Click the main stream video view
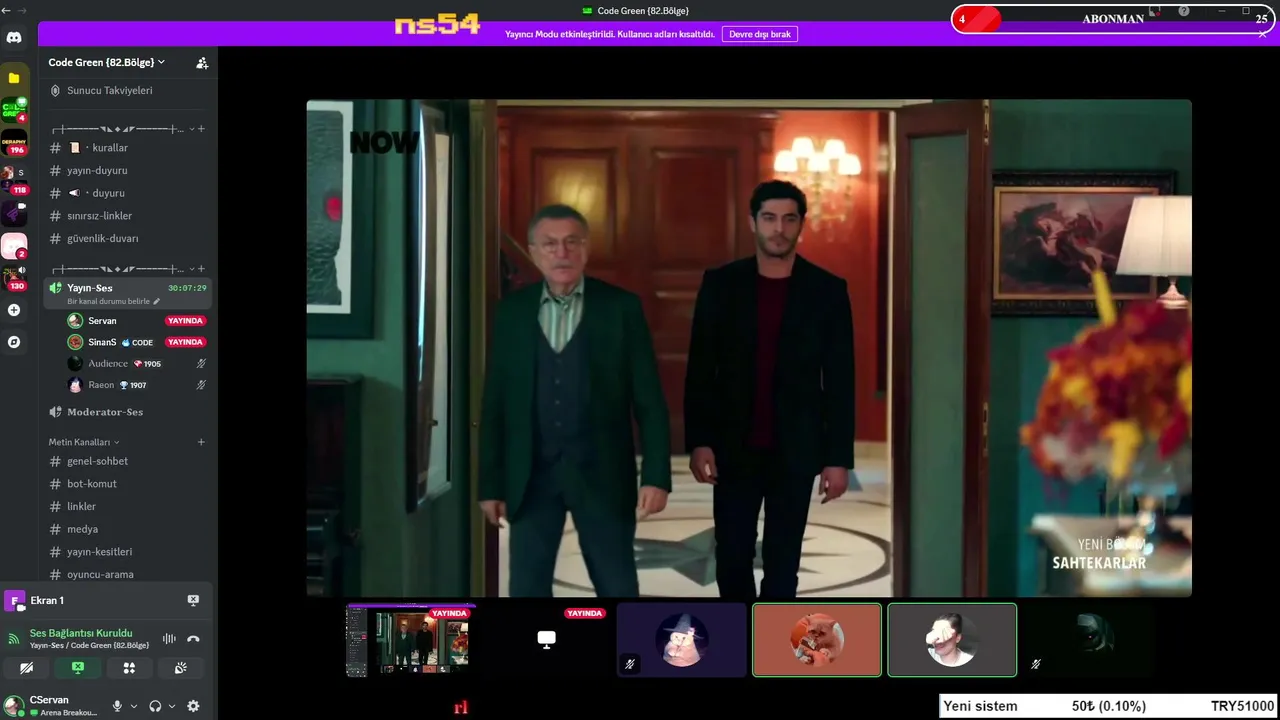Viewport: 1280px width, 720px height. point(749,348)
